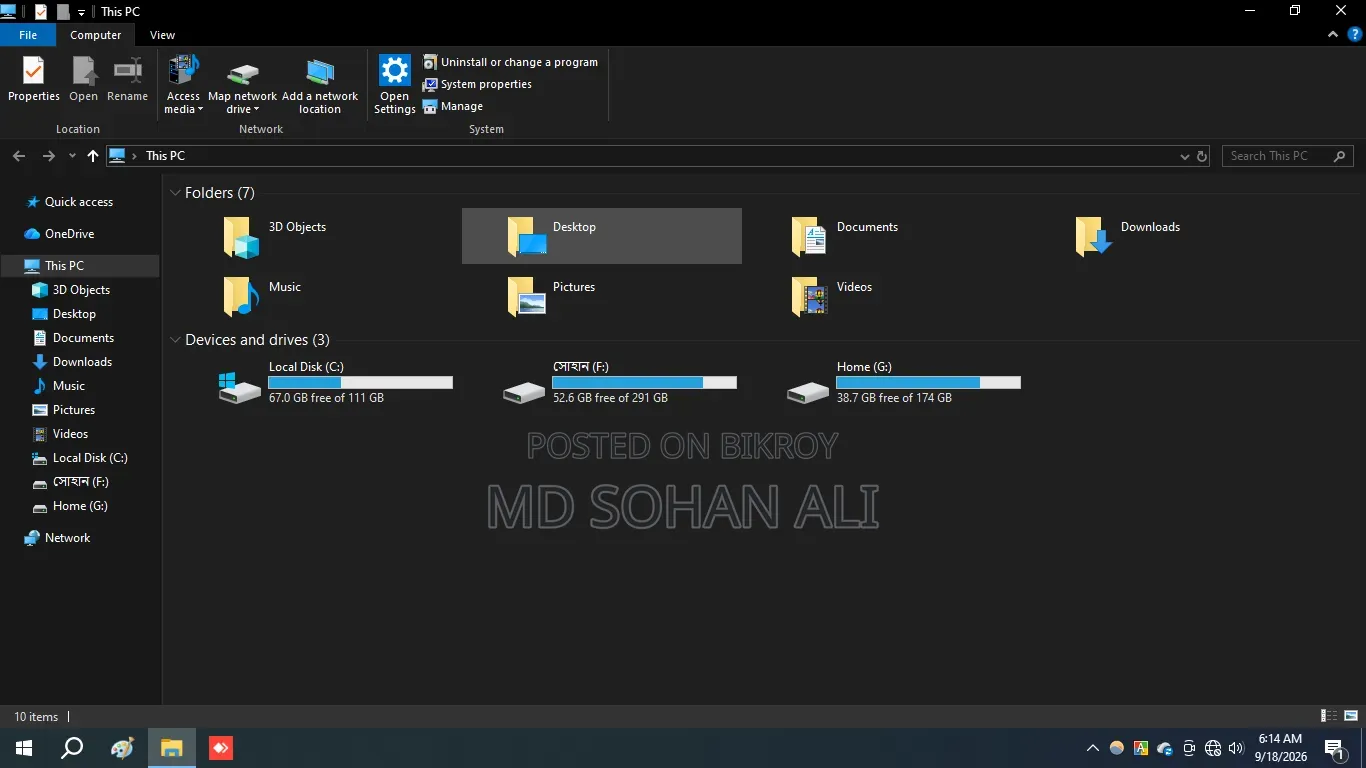Open the Help question mark icon
This screenshot has width=1366, height=768.
coord(1355,34)
